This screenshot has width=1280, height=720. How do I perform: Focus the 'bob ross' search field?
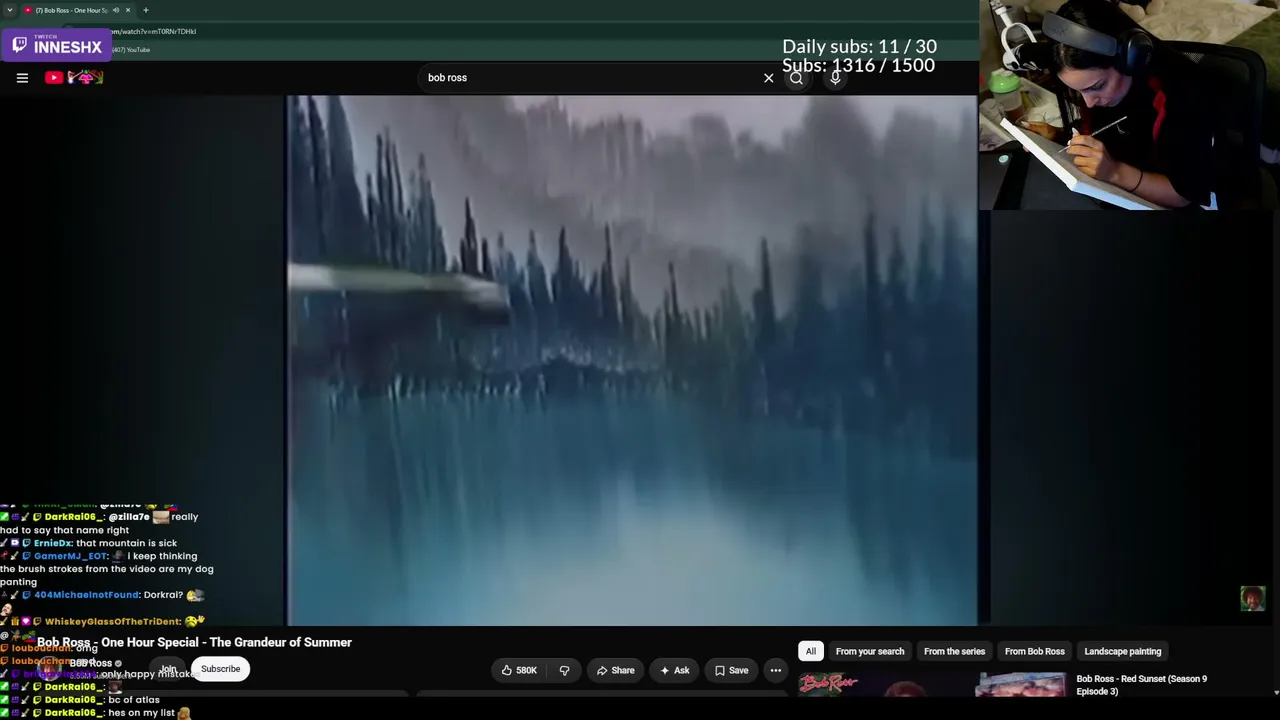pyautogui.click(x=590, y=78)
